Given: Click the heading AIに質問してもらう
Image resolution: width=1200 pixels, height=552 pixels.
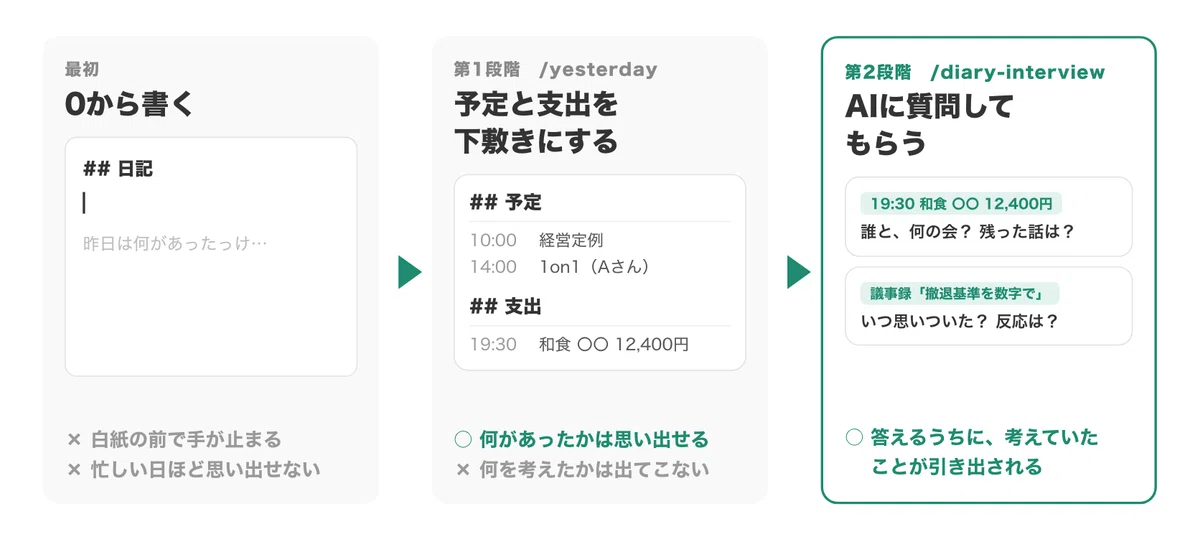Looking at the screenshot, I should (930, 124).
